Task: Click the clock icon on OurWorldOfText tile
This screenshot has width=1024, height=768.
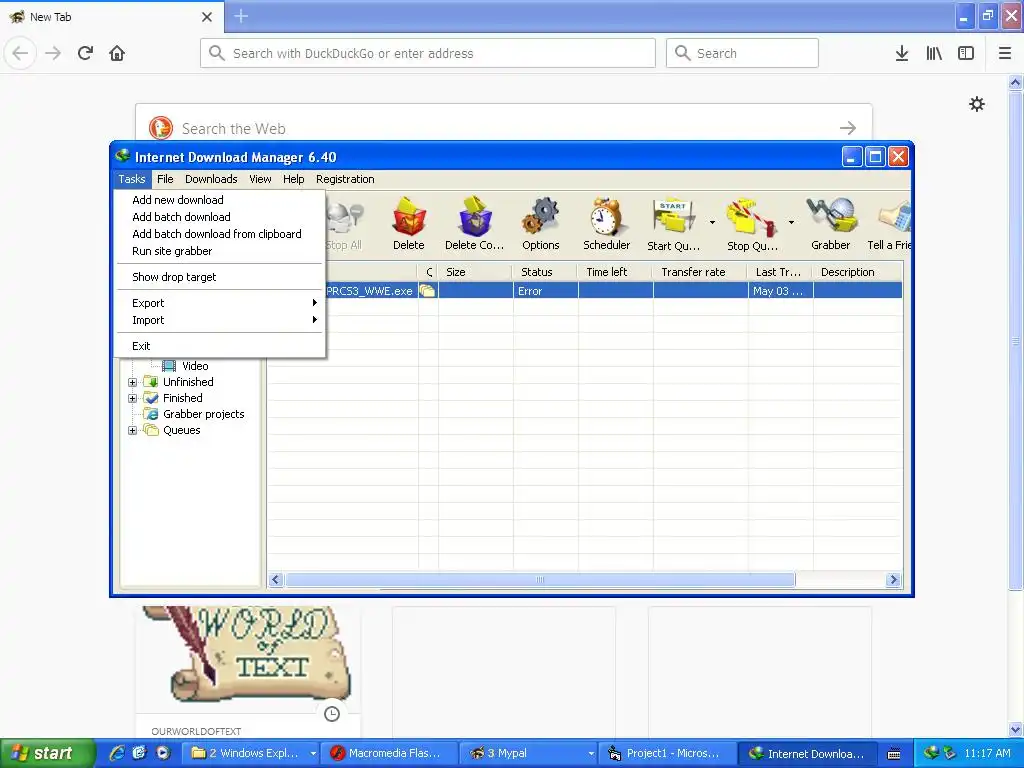Action: tap(332, 714)
